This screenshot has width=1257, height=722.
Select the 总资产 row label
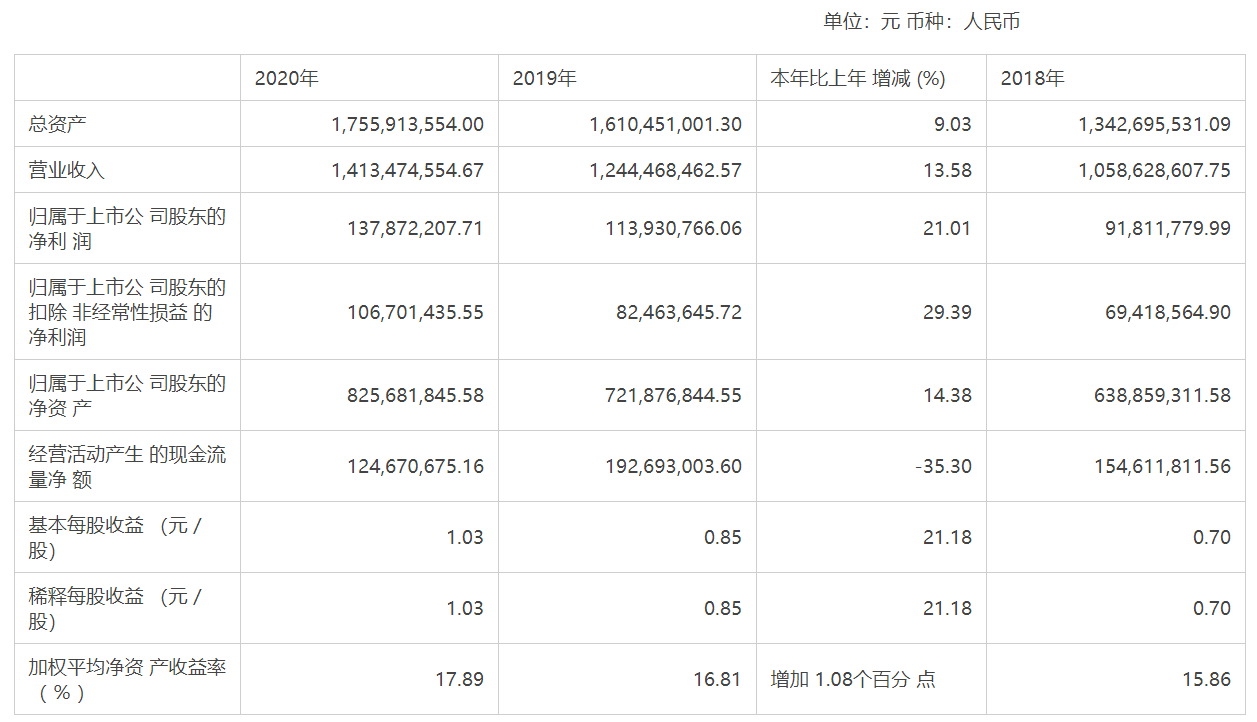(58, 124)
